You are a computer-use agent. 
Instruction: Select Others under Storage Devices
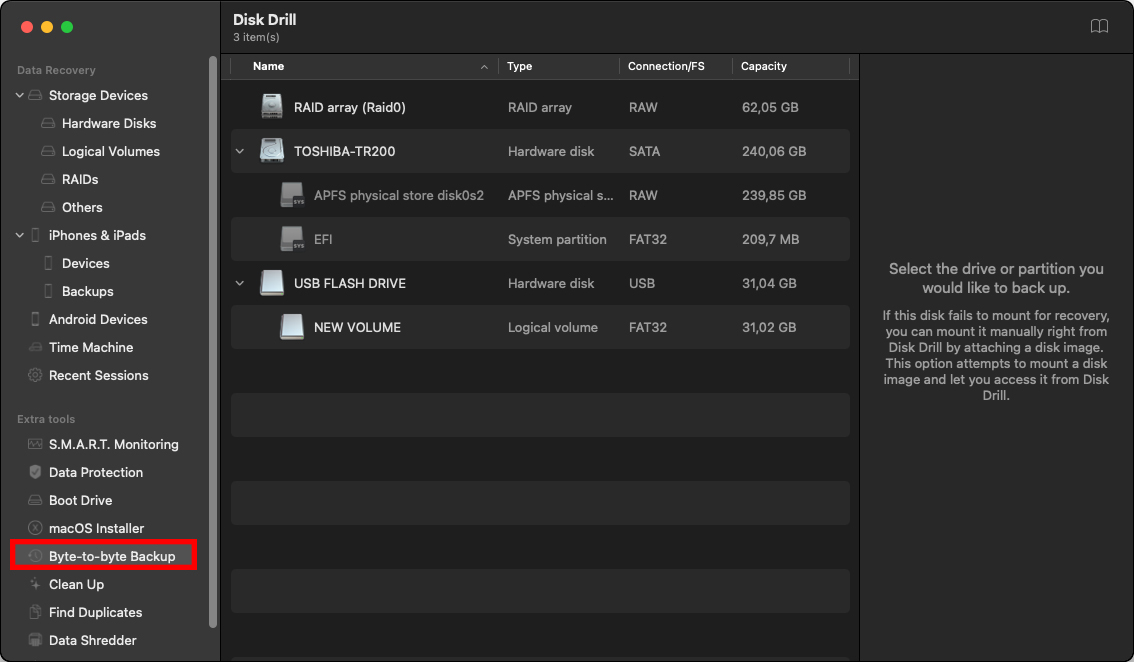82,208
